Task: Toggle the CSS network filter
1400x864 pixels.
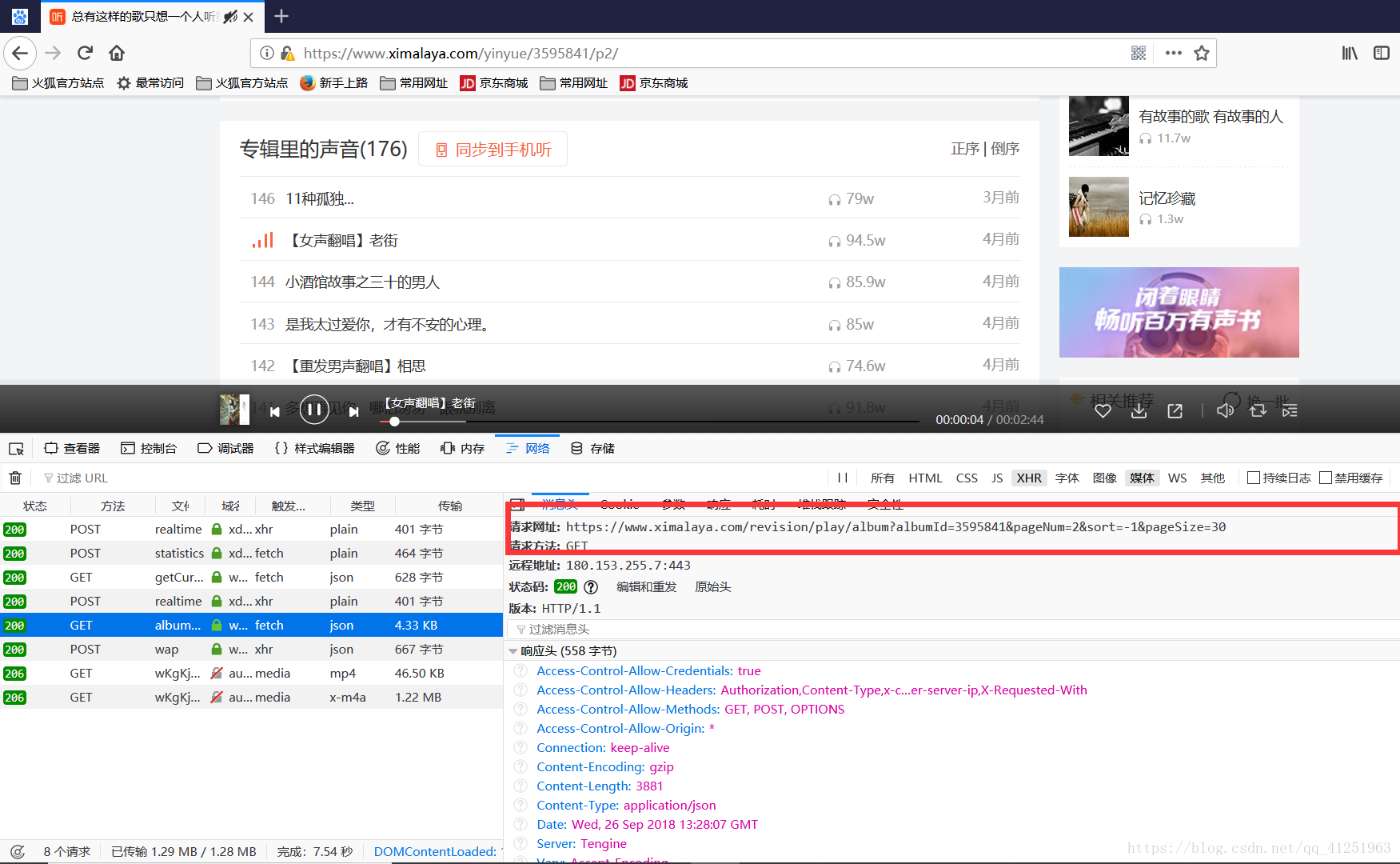Action: (x=967, y=478)
